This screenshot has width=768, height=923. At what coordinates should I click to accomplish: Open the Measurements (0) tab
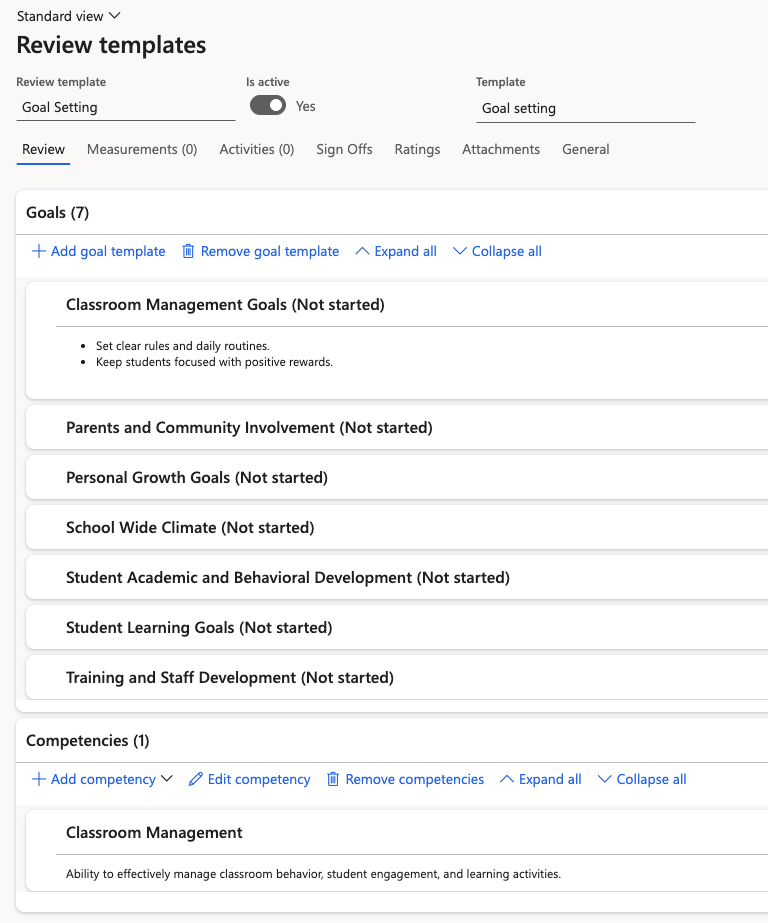point(142,150)
